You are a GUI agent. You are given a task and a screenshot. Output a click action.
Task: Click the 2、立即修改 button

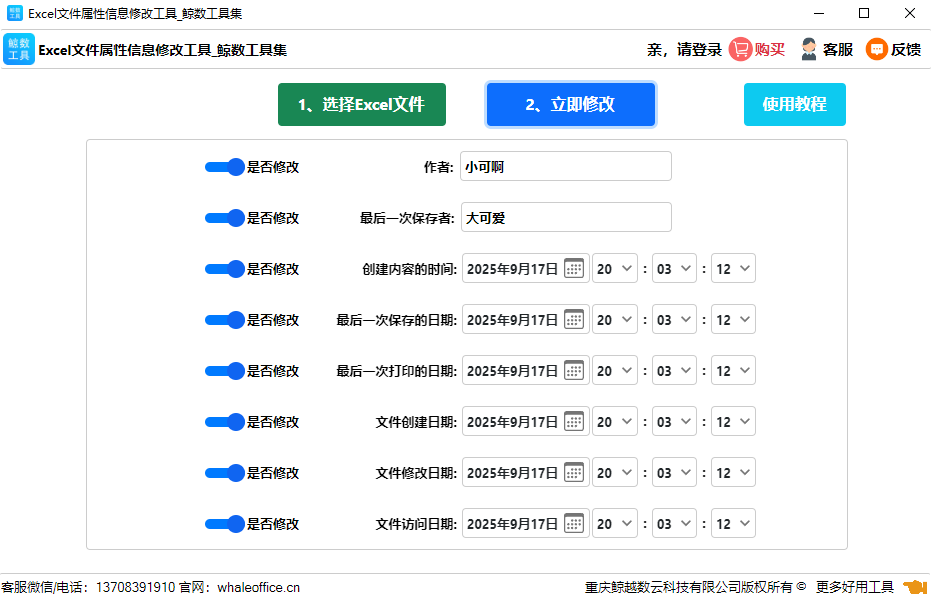[x=571, y=104]
